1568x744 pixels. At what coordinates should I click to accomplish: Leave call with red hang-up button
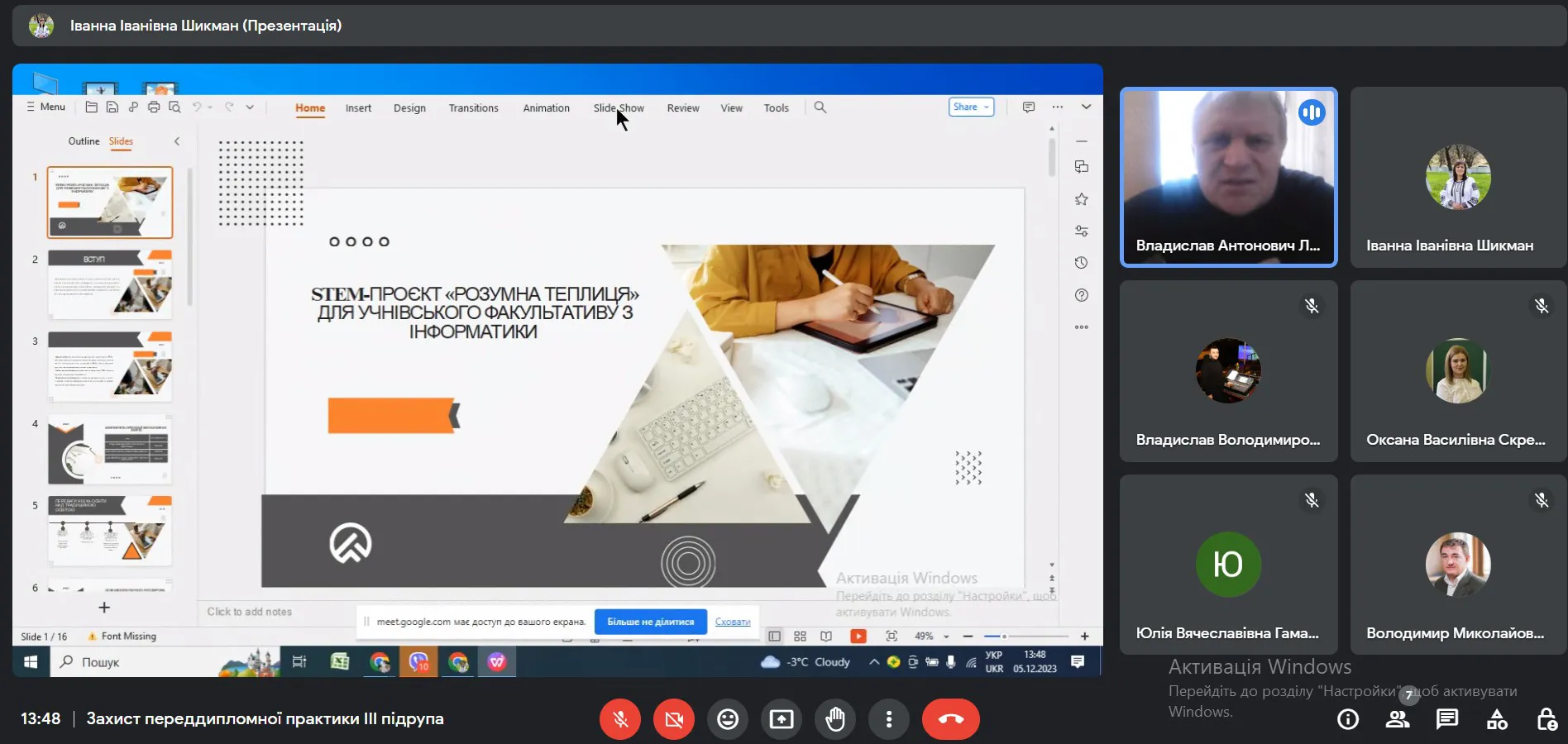[951, 719]
